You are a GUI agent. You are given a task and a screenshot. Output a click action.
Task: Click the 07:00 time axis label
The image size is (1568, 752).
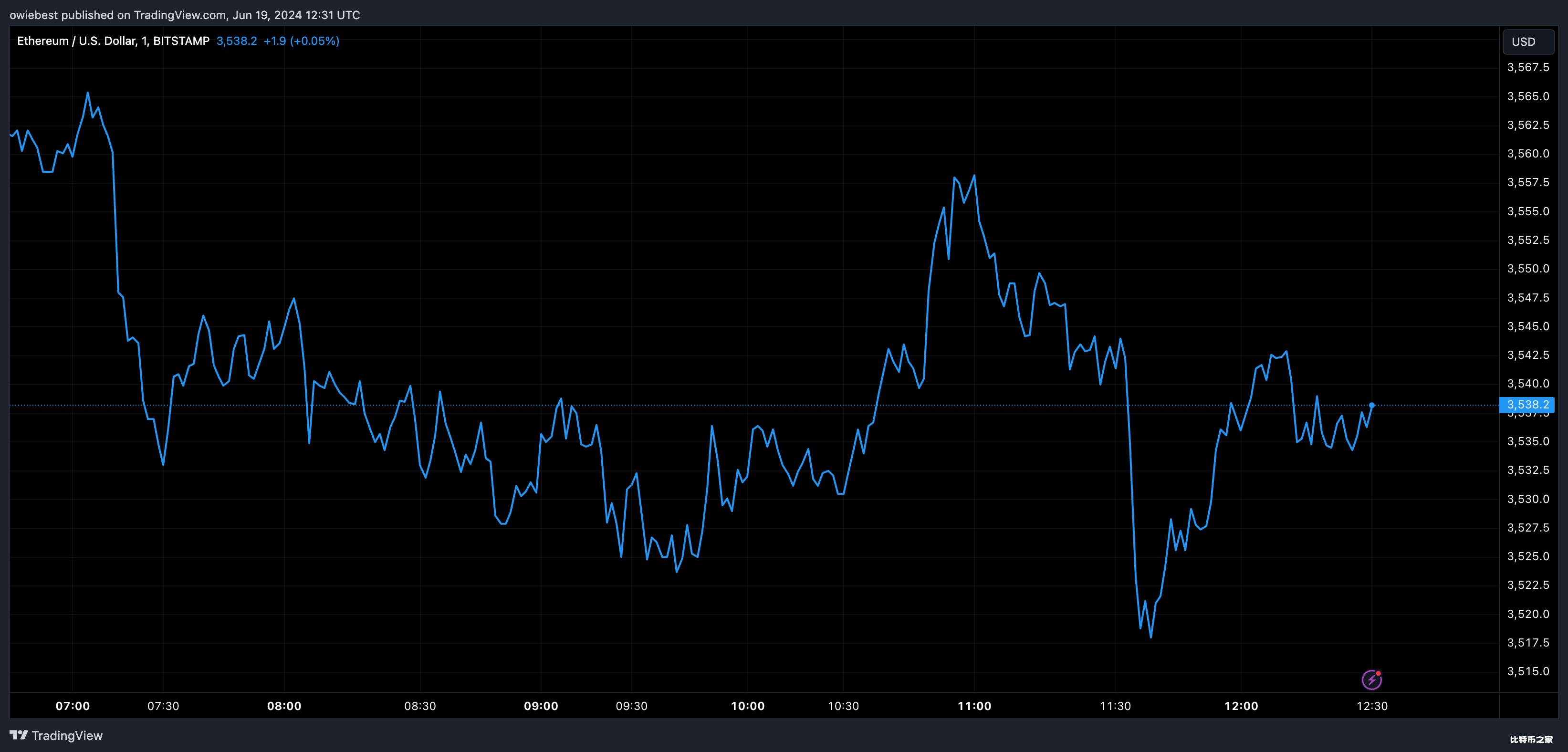point(73,706)
